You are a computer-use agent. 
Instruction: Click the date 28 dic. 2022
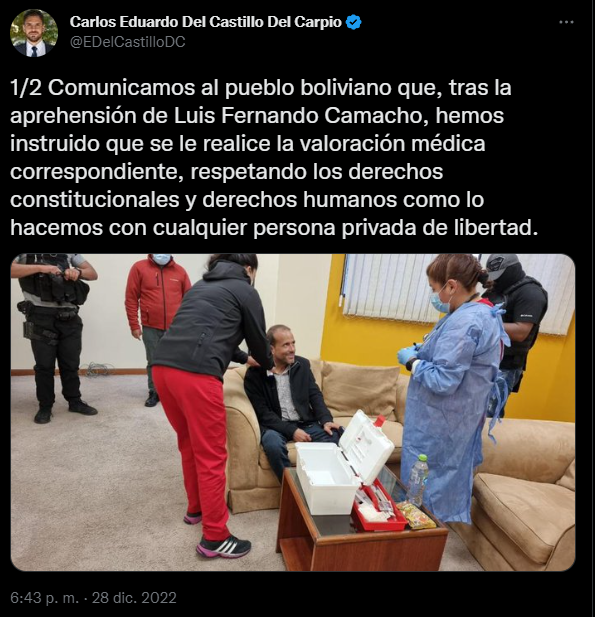[134, 598]
